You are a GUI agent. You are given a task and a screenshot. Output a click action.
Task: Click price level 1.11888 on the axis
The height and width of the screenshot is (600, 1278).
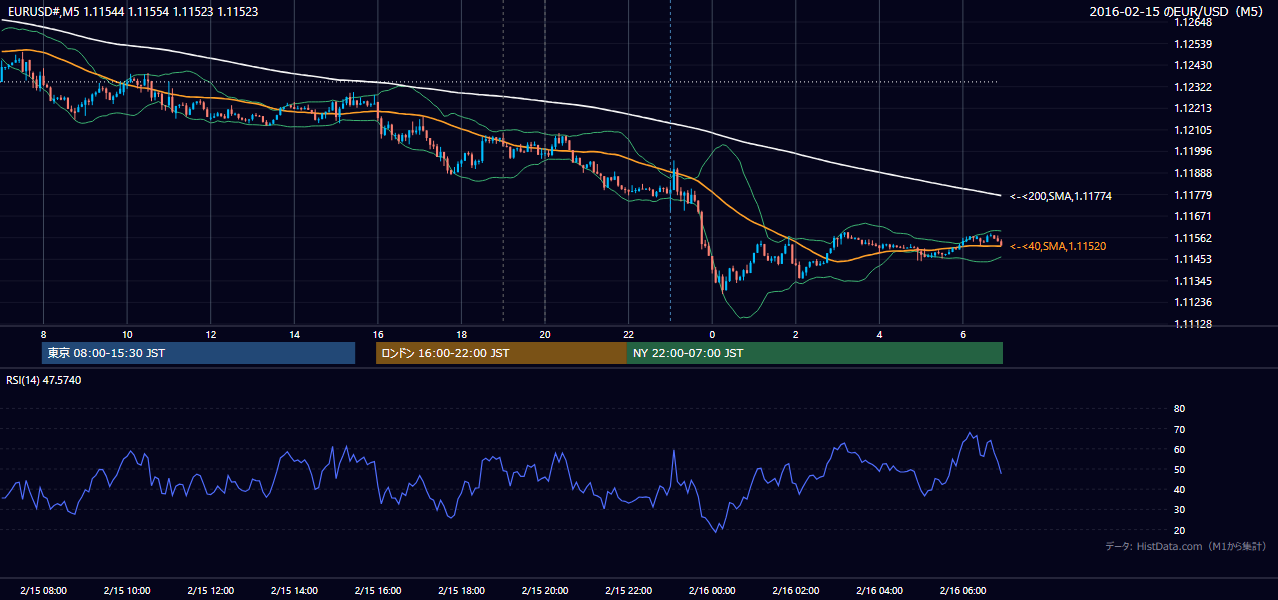(x=1194, y=173)
